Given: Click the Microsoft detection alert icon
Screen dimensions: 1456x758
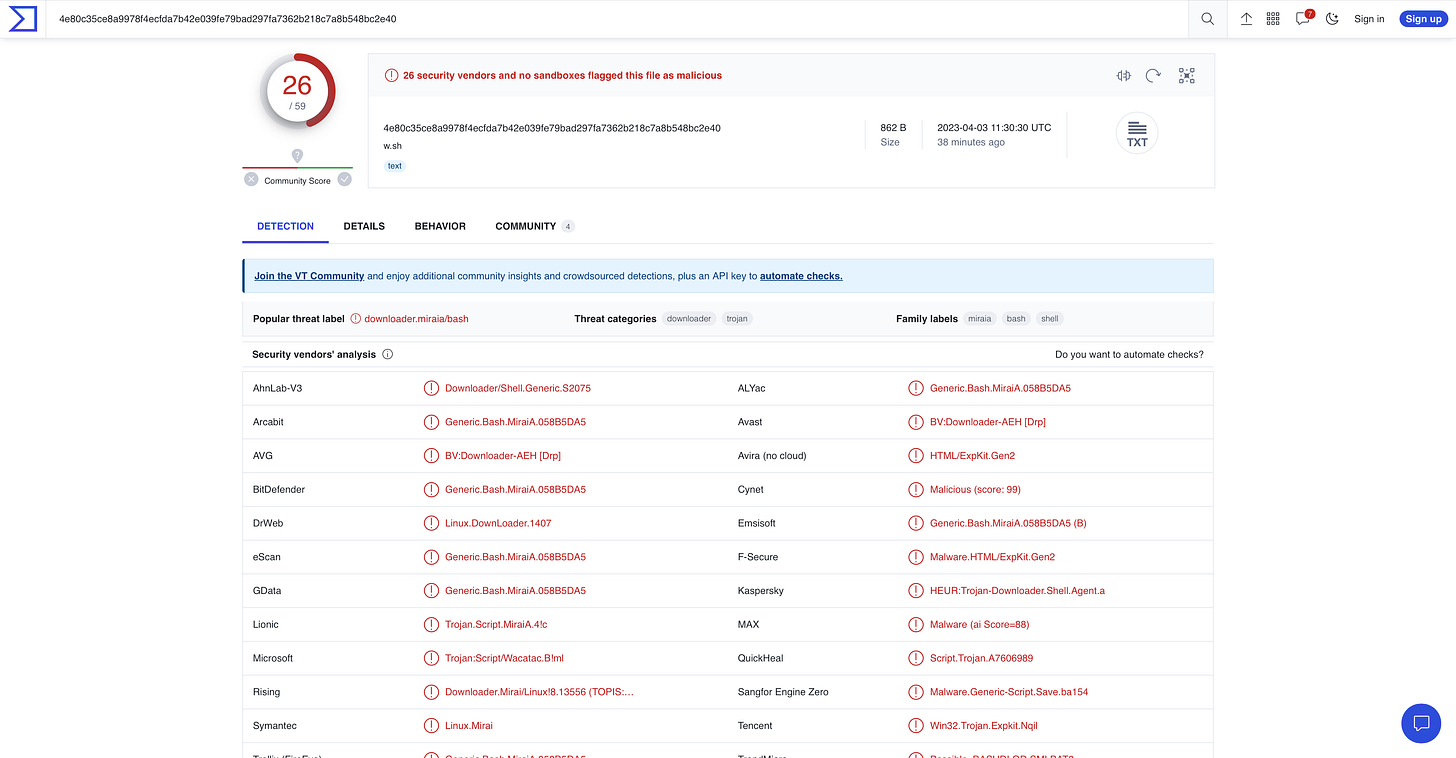Looking at the screenshot, I should click(431, 658).
